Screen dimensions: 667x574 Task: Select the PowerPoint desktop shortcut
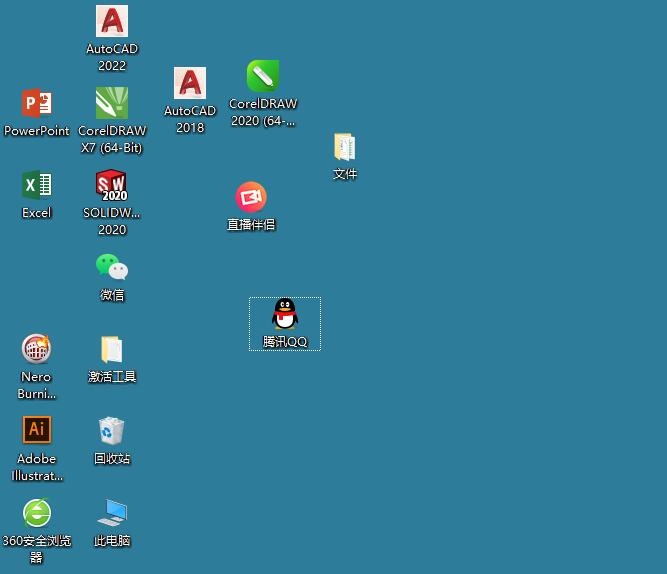(37, 103)
